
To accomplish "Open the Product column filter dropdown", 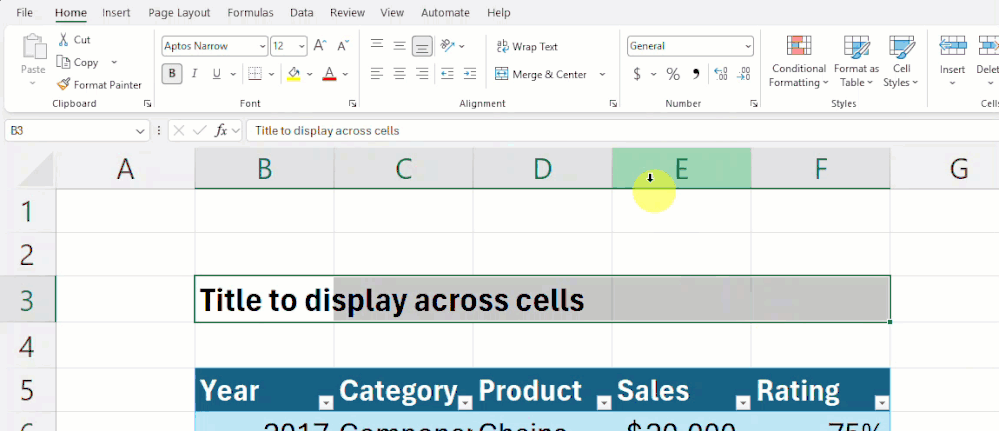I will point(604,402).
